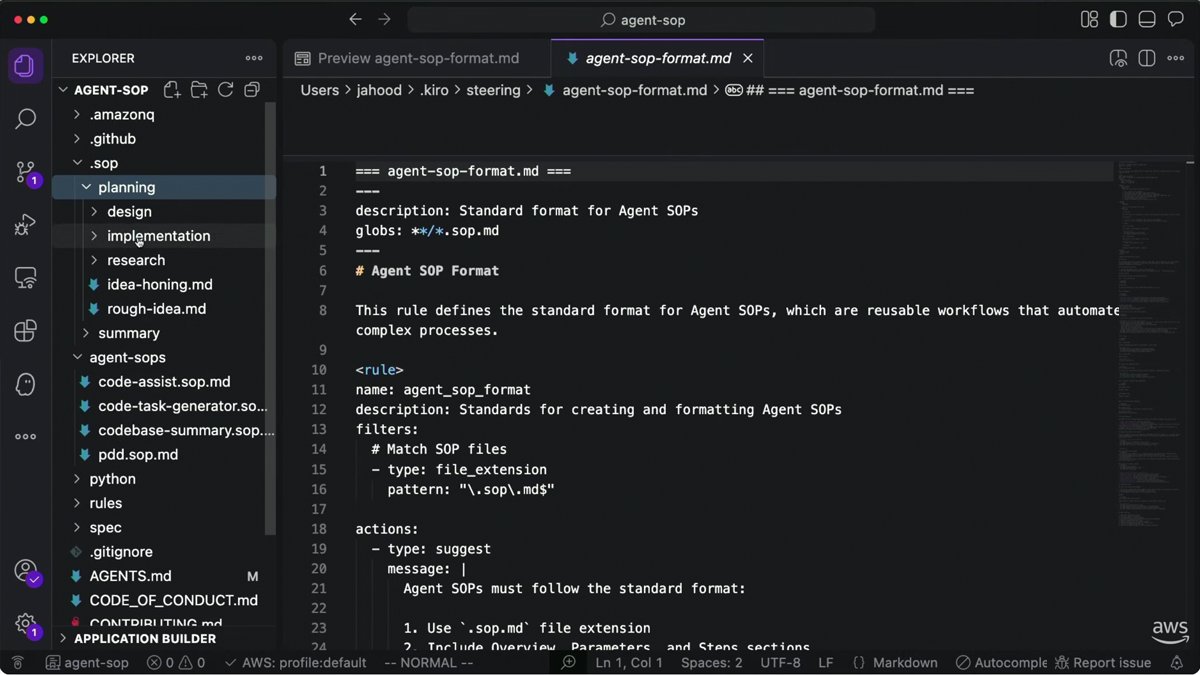Image resolution: width=1200 pixels, height=675 pixels.
Task: Open the Accounts menu icon
Action: click(x=26, y=571)
